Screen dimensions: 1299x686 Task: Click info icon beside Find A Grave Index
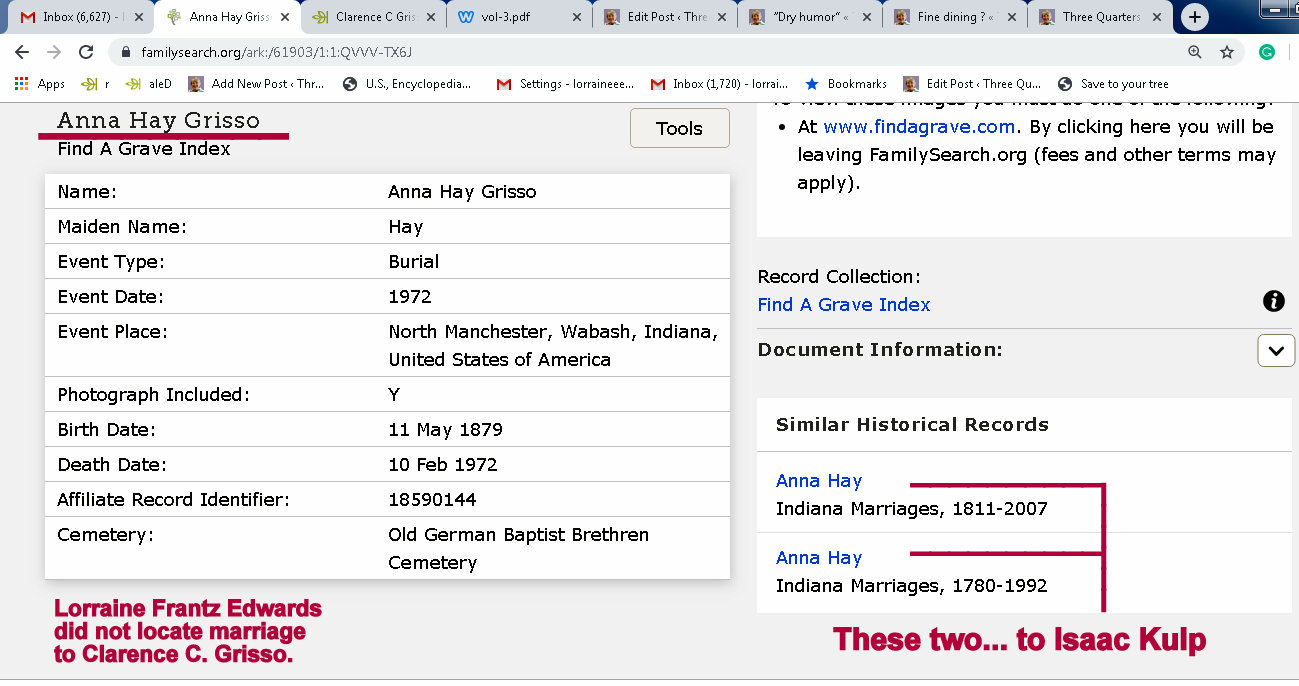click(1273, 301)
